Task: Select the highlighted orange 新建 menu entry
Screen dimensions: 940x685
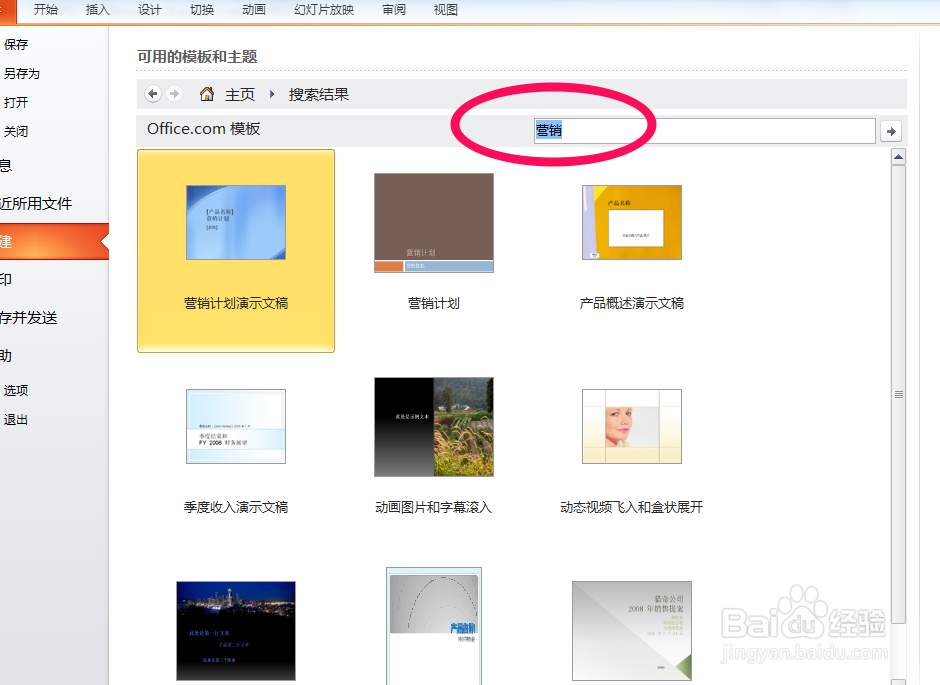Action: (54, 242)
